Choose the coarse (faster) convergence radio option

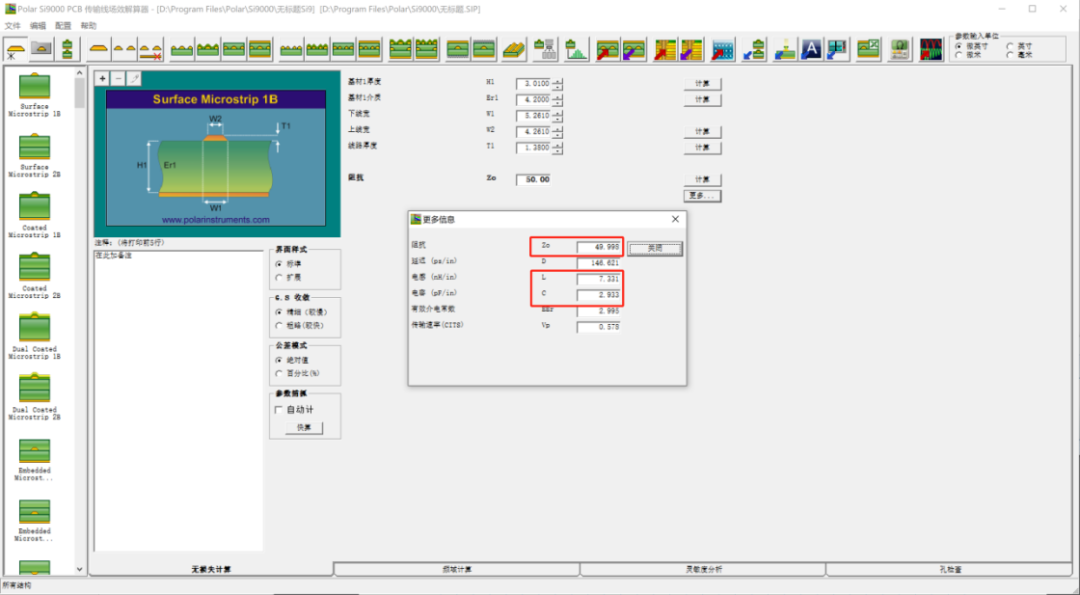pos(279,326)
